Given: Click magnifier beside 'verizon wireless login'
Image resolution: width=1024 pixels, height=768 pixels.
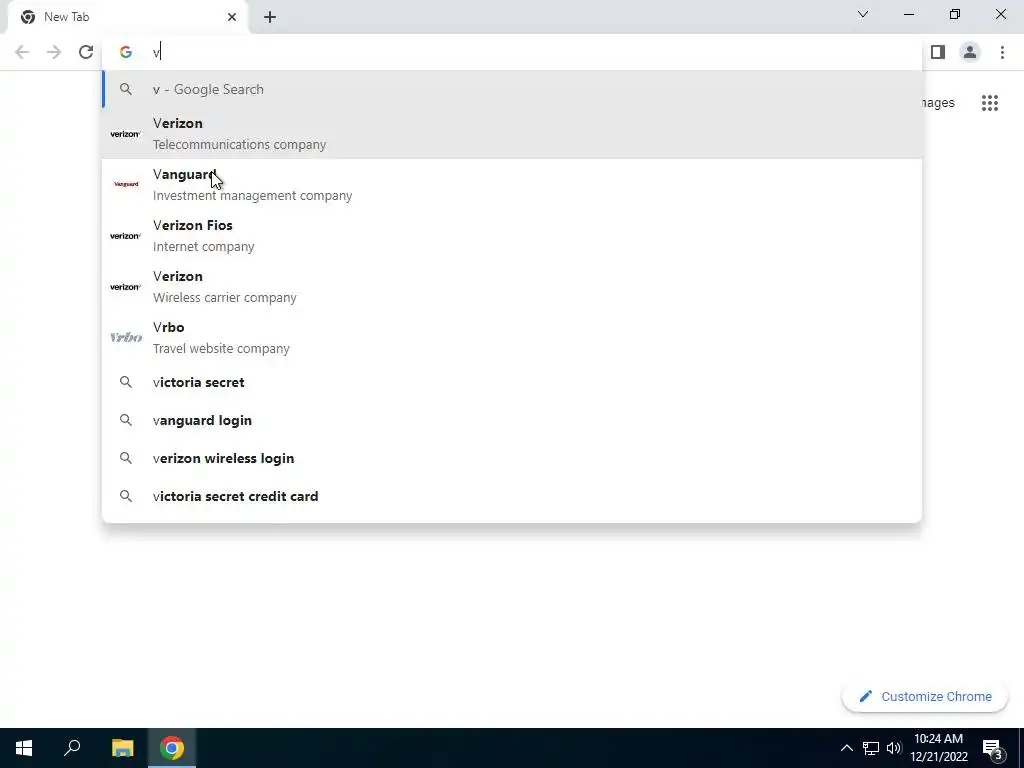Looking at the screenshot, I should tap(126, 458).
